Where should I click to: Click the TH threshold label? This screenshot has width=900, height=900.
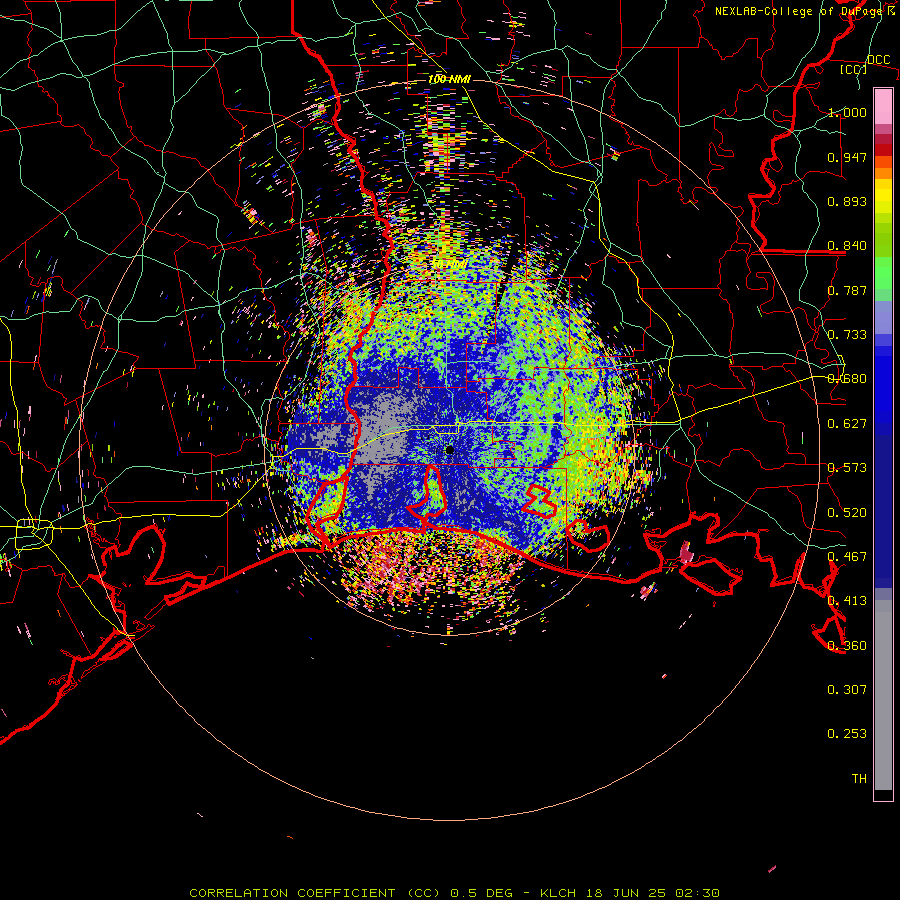tap(859, 779)
